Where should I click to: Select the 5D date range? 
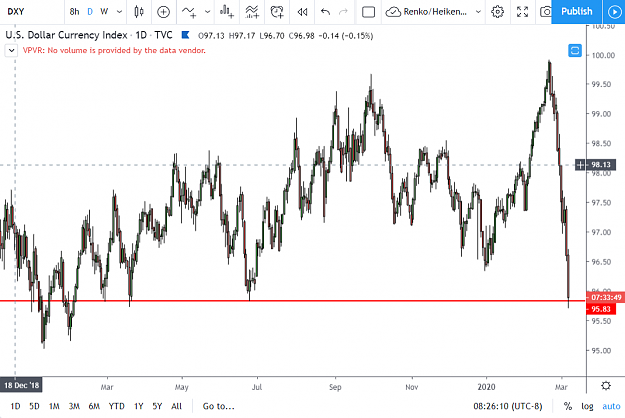tap(34, 406)
